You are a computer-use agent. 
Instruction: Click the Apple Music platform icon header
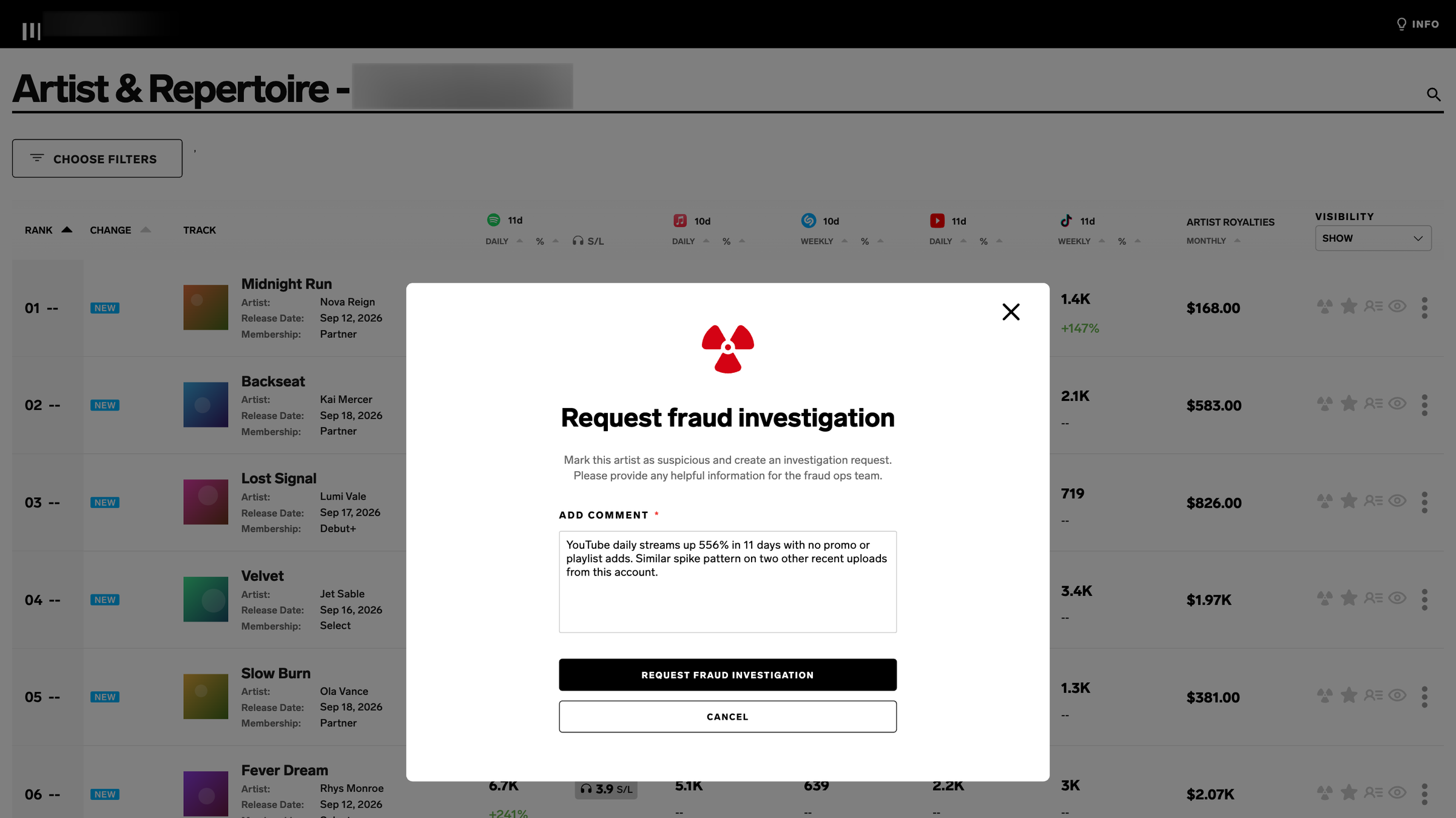click(x=680, y=221)
